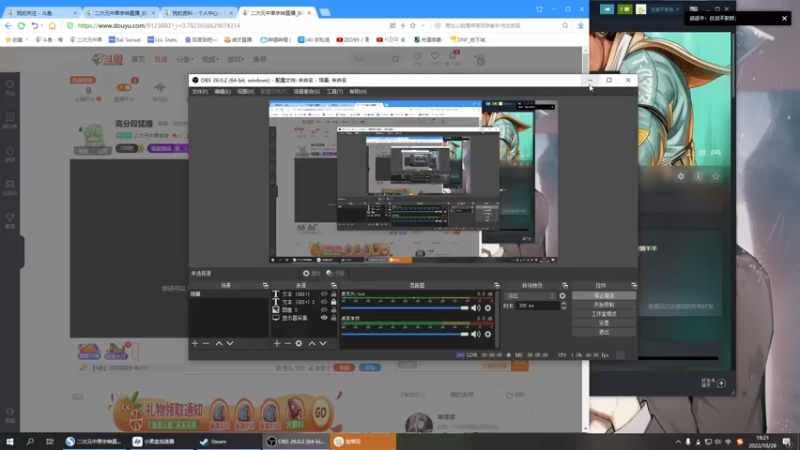
Task: Toggle lock on the first text source
Action: click(x=334, y=294)
